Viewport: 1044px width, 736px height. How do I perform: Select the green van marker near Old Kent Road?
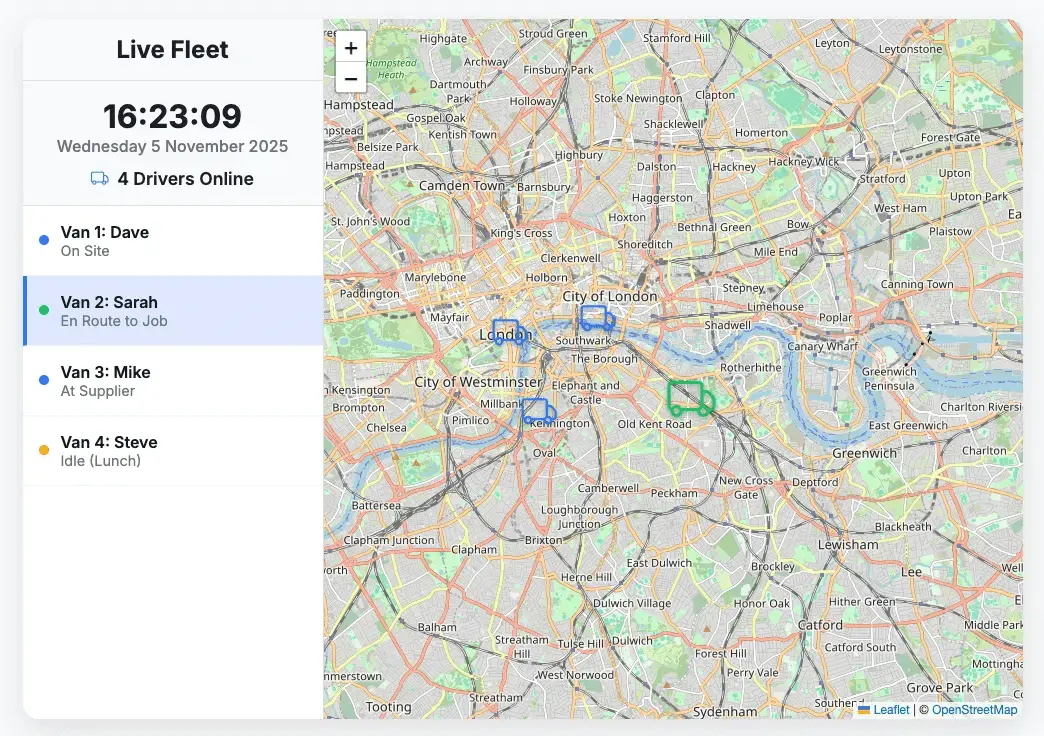690,398
